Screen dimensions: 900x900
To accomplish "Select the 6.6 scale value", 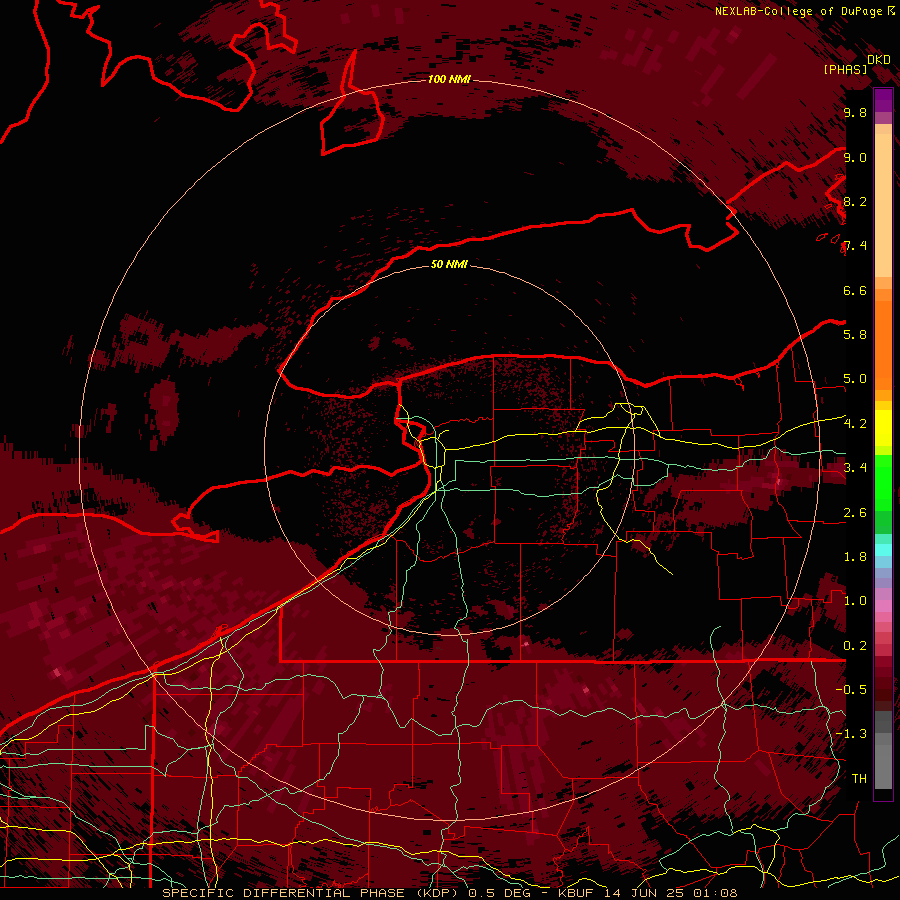I will pyautogui.click(x=855, y=290).
